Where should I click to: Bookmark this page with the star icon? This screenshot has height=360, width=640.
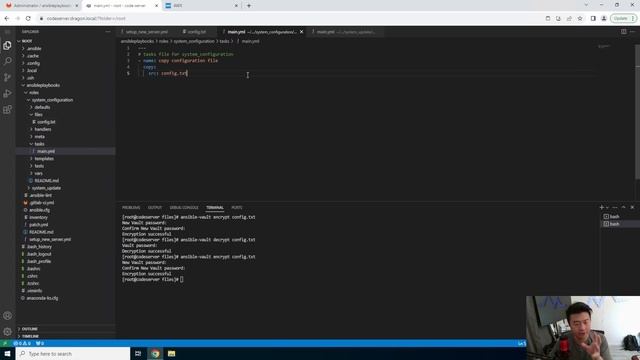[580, 18]
